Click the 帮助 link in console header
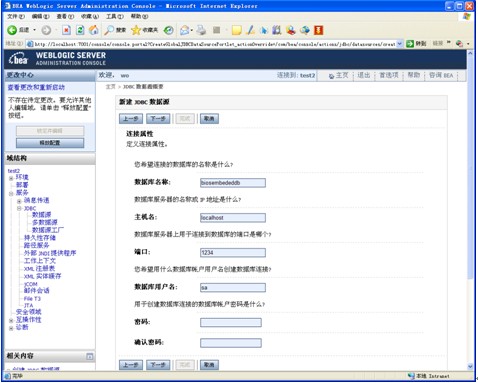This screenshot has height=383, width=478. tap(414, 75)
